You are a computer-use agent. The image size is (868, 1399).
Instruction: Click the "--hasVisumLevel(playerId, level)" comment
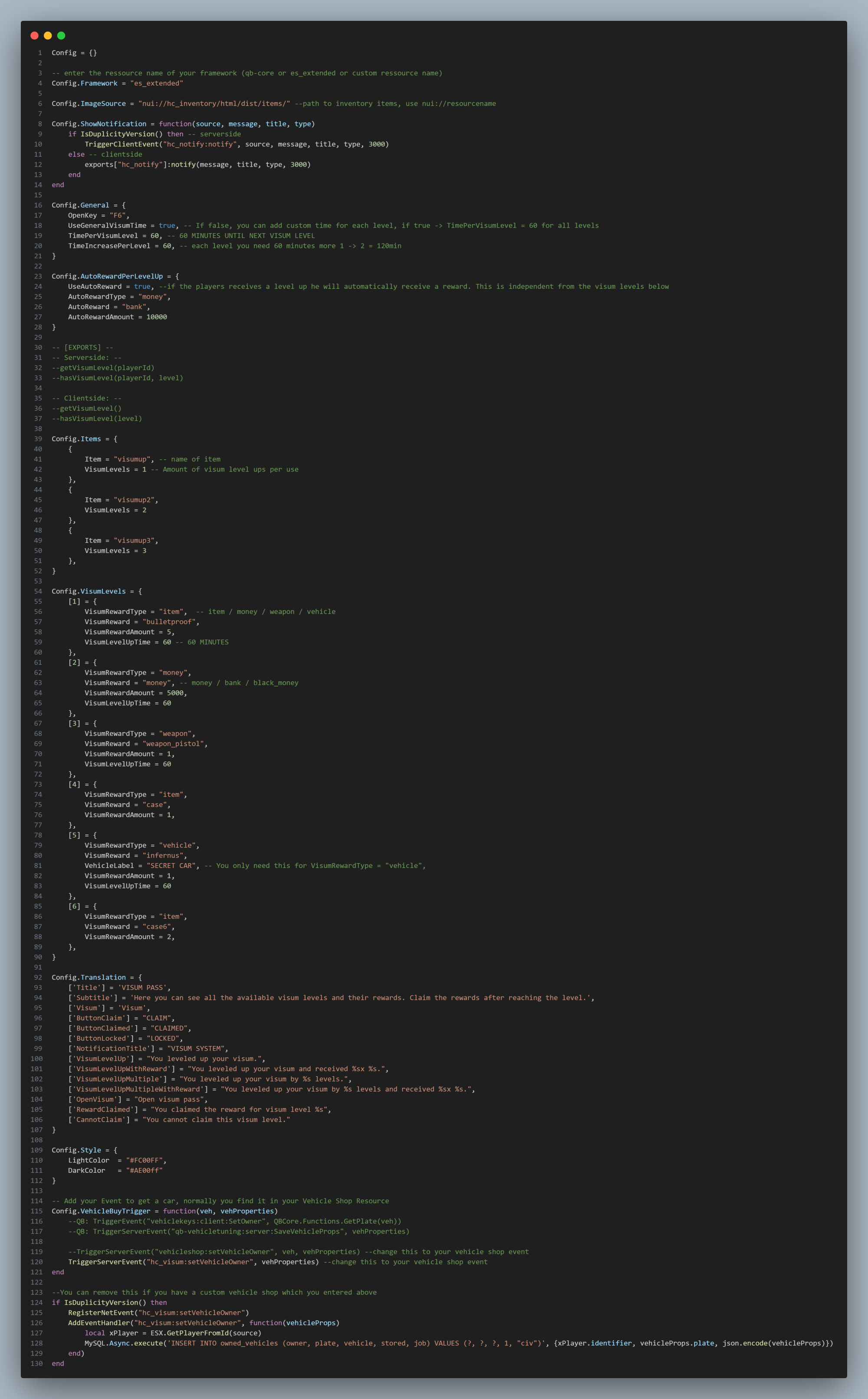[x=118, y=378]
